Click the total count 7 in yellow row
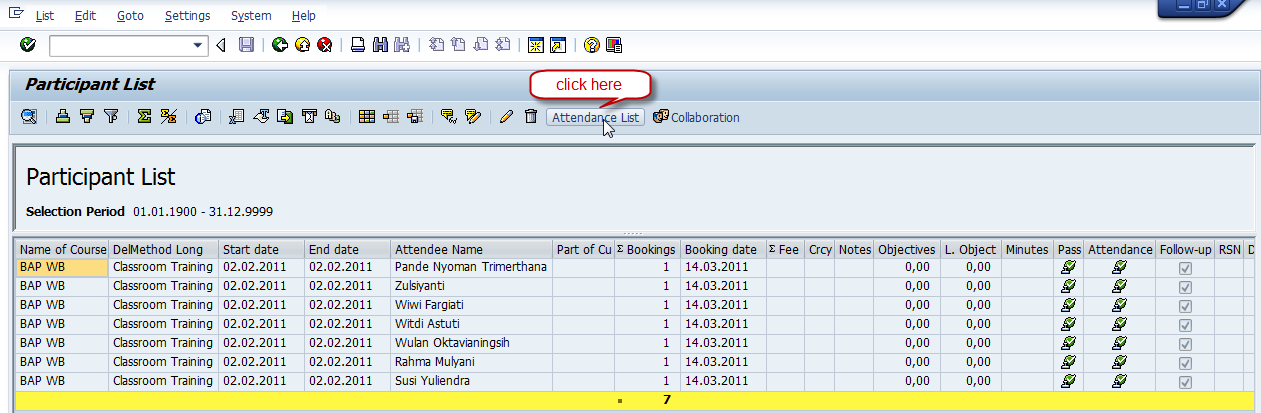1261x413 pixels. [667, 400]
